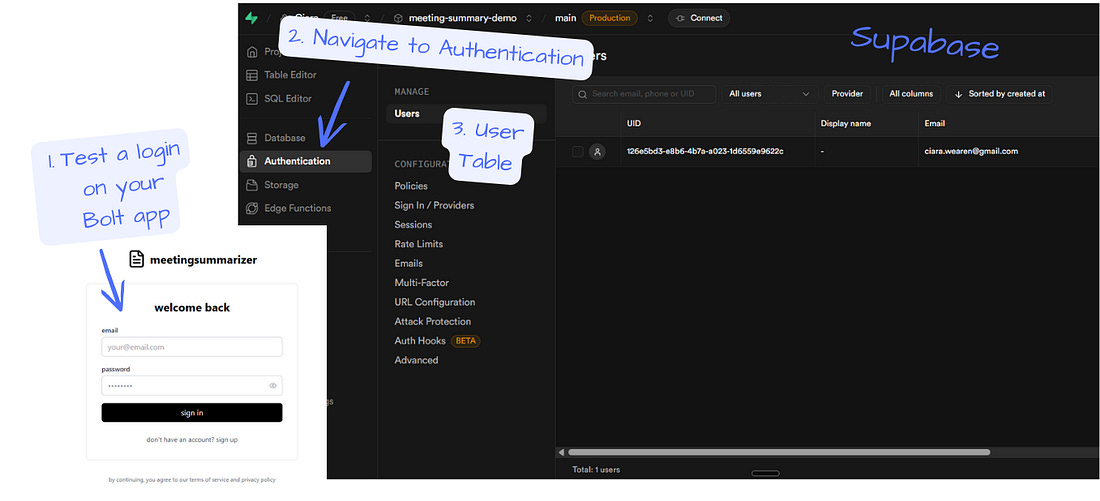
Task: Click UID 126e5bd3-e8b6-4b7a-a023-1d6559e9622c cell
Action: 705,152
